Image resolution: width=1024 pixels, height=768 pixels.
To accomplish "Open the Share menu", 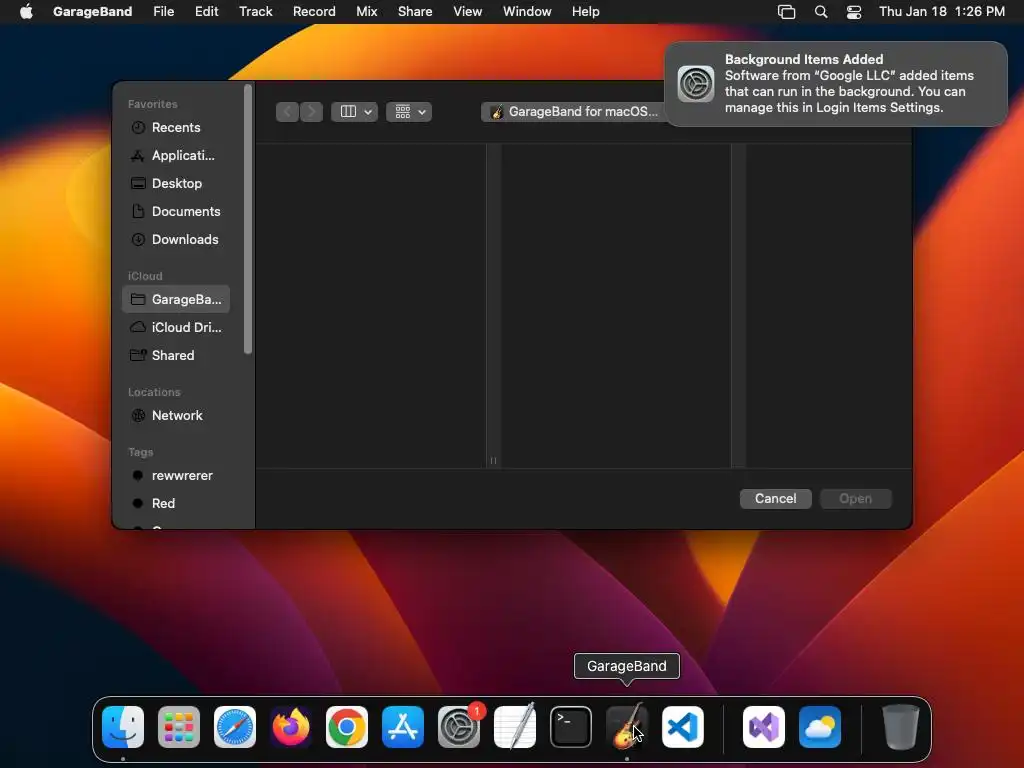I will (x=415, y=12).
